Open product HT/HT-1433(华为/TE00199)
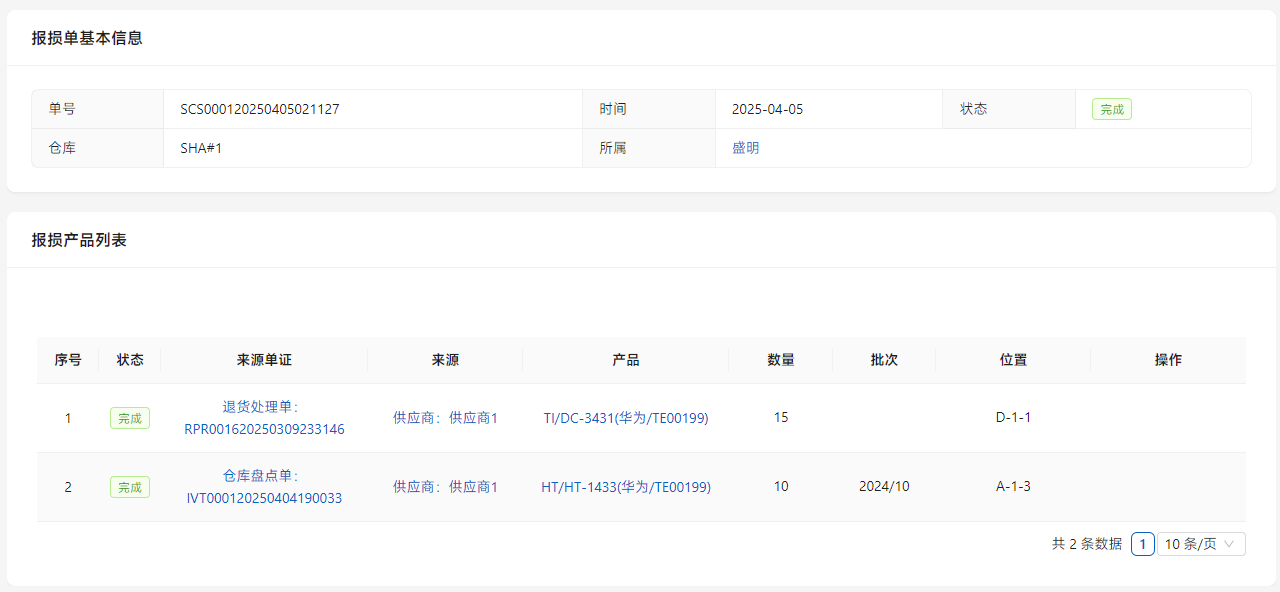This screenshot has width=1280, height=592. click(x=626, y=487)
